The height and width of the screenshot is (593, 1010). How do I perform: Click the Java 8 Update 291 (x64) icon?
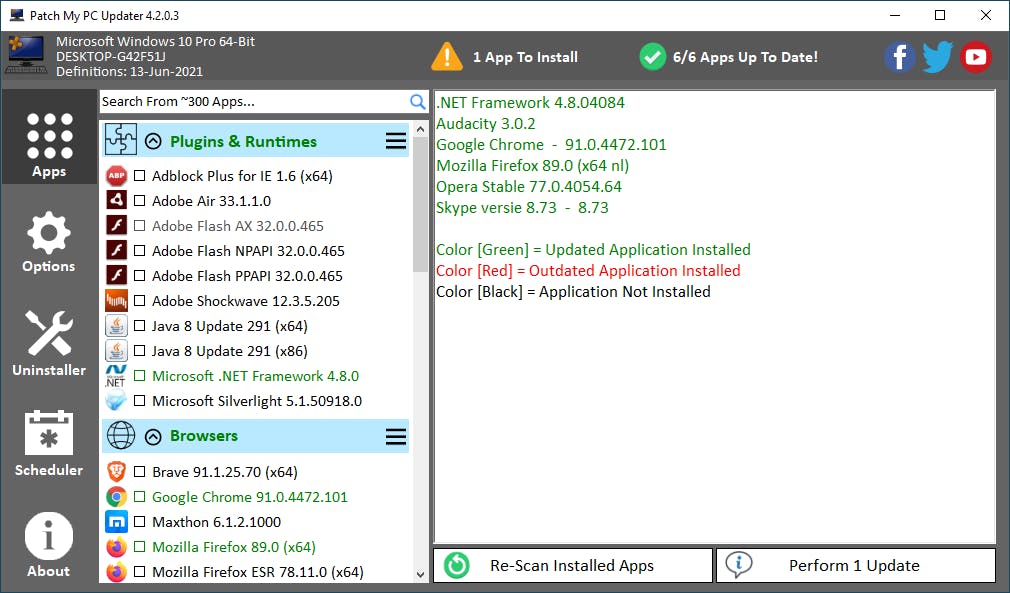coord(117,326)
